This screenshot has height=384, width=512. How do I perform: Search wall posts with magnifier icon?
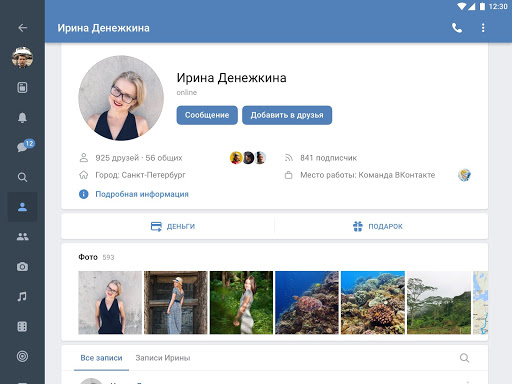pyautogui.click(x=464, y=358)
